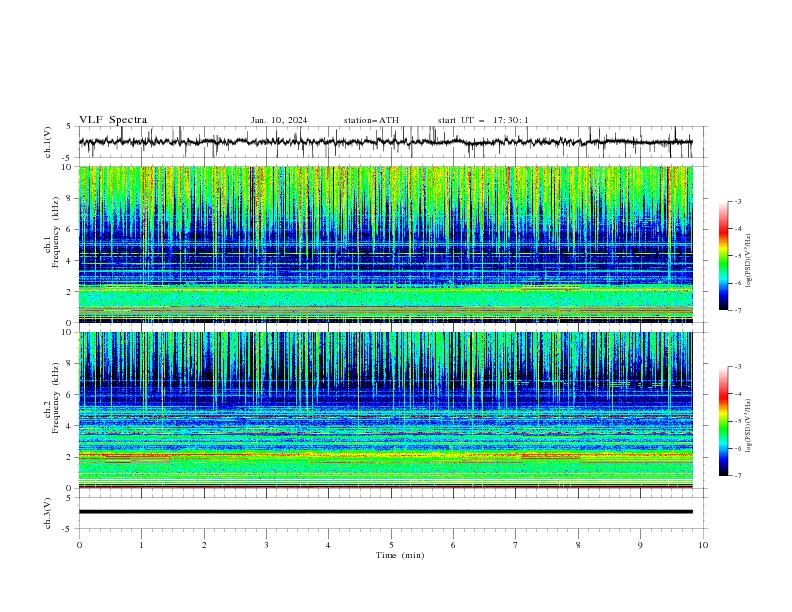The image size is (792, 612).
Task: Click the 'ch.1(V)' waveform axis label
Action: pyautogui.click(x=47, y=142)
